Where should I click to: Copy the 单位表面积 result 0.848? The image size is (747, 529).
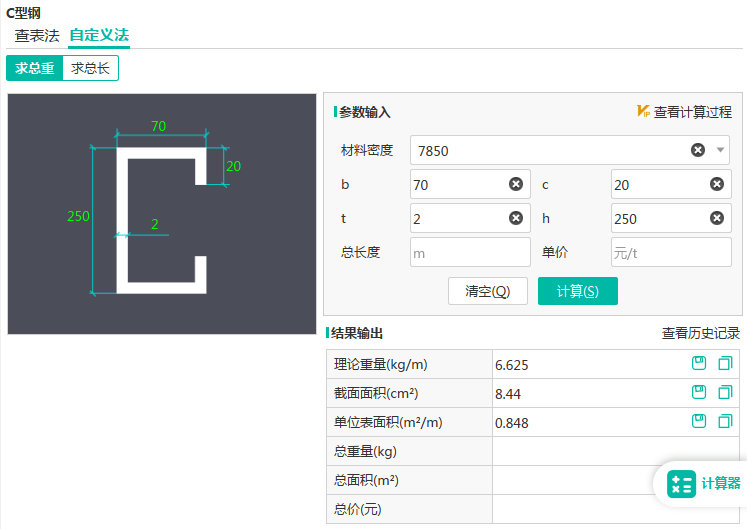(725, 421)
